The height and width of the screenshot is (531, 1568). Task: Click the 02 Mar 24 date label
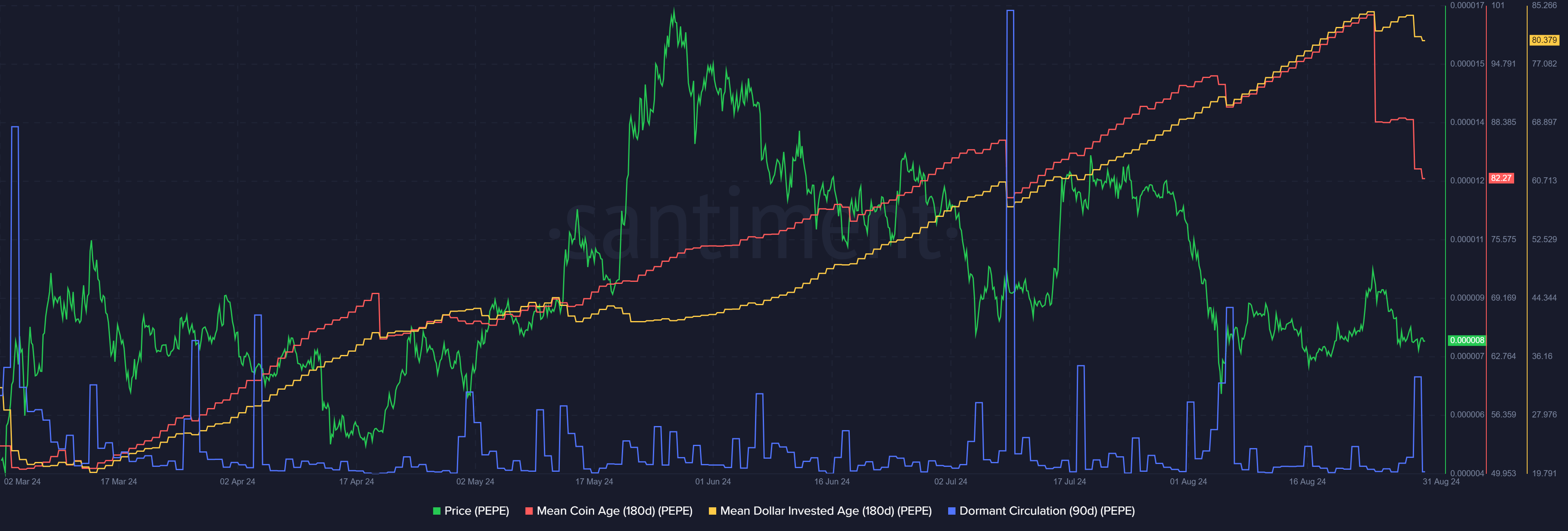(22, 482)
